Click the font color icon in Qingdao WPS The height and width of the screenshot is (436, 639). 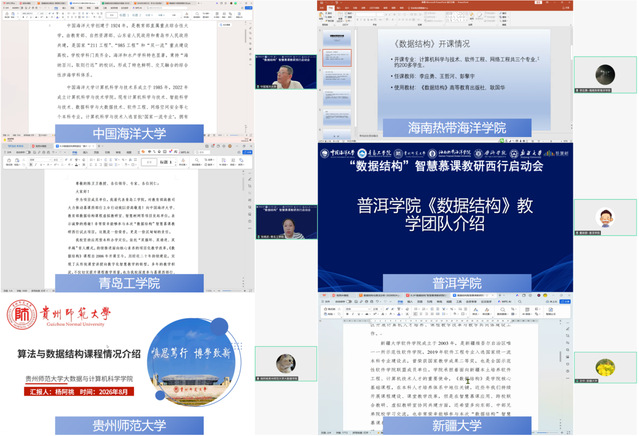(77, 165)
